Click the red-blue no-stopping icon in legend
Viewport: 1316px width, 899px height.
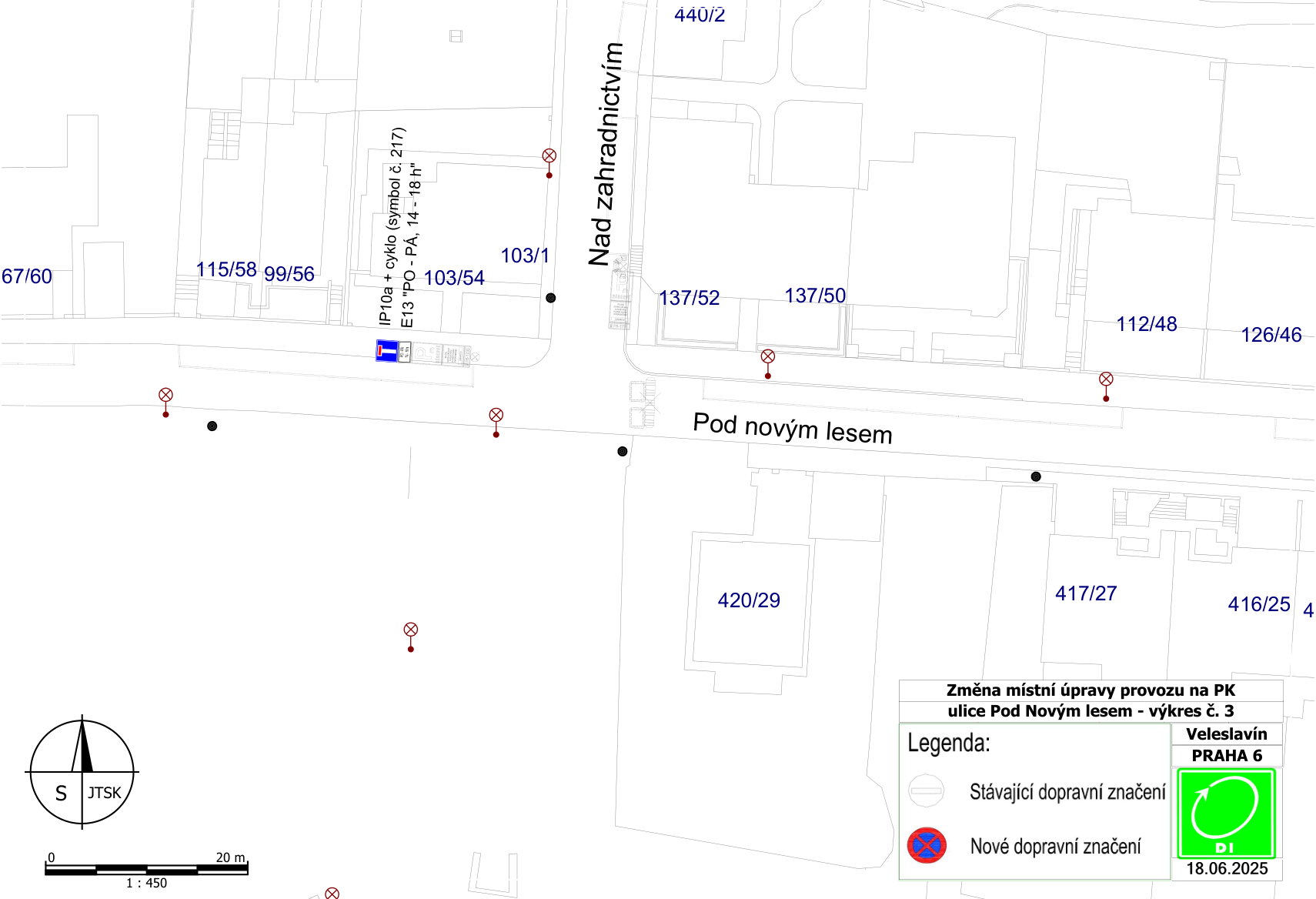coord(927,846)
